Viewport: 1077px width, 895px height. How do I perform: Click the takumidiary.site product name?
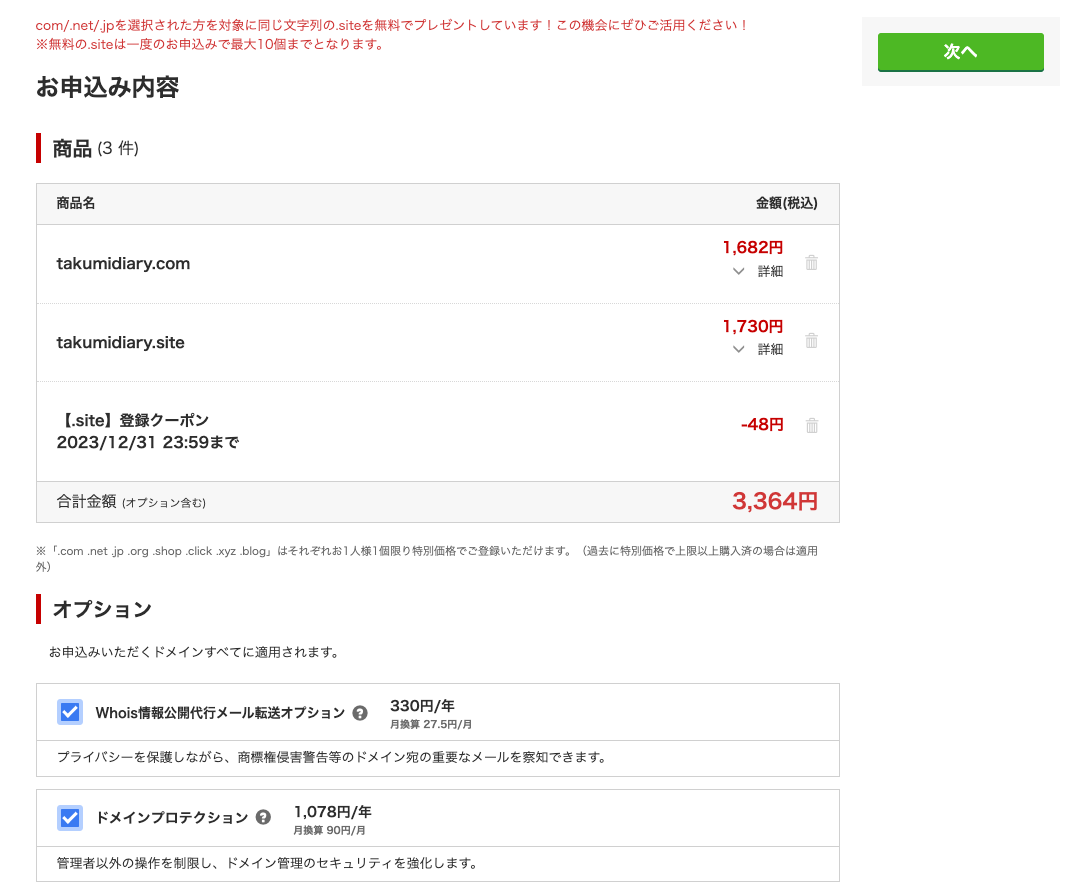pyautogui.click(x=120, y=342)
